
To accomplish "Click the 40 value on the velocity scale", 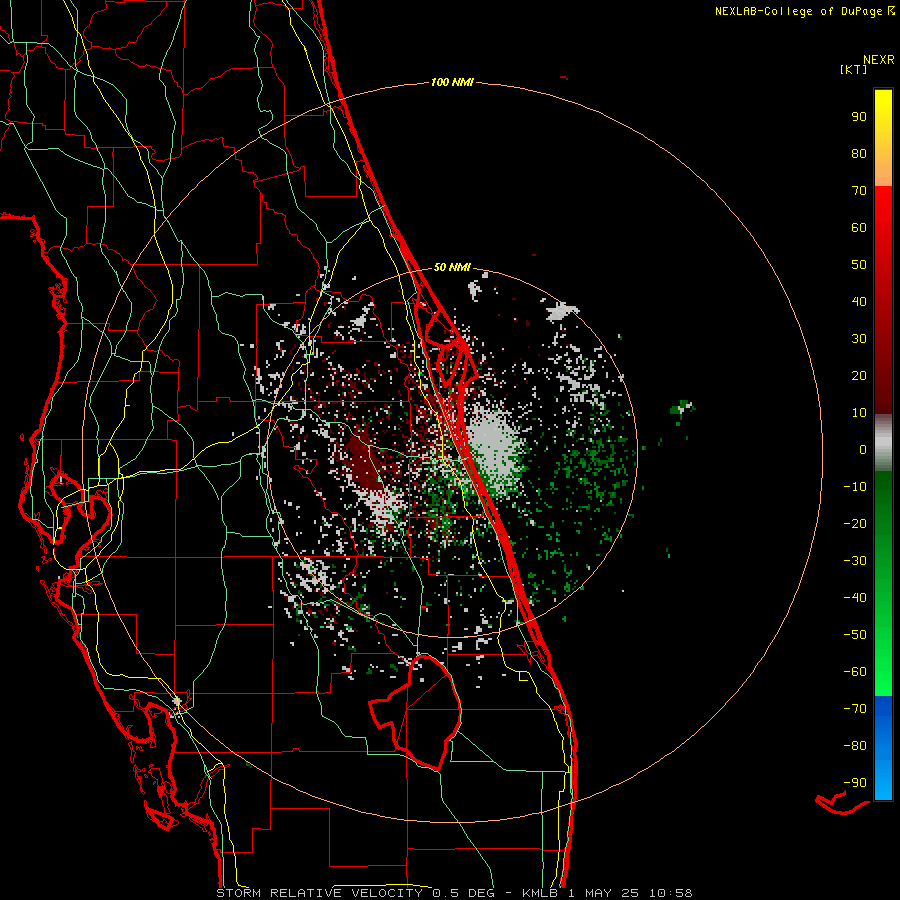I will click(859, 301).
